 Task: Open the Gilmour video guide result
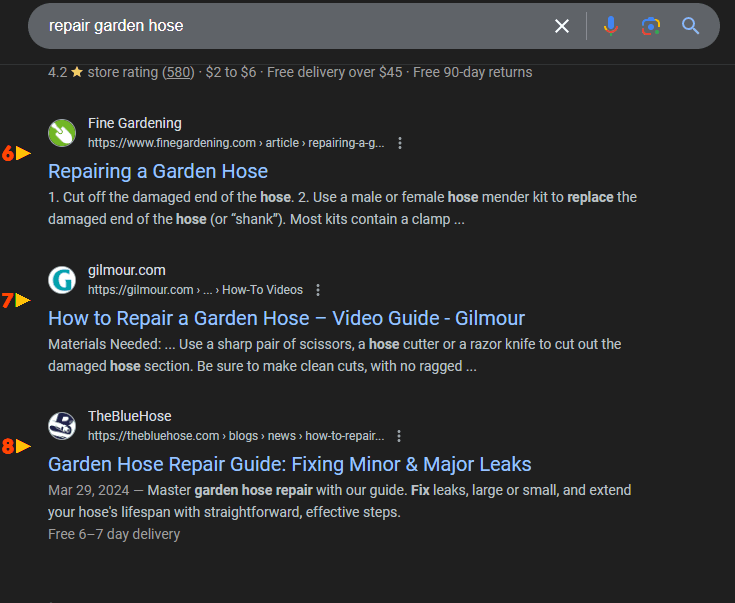coord(286,318)
